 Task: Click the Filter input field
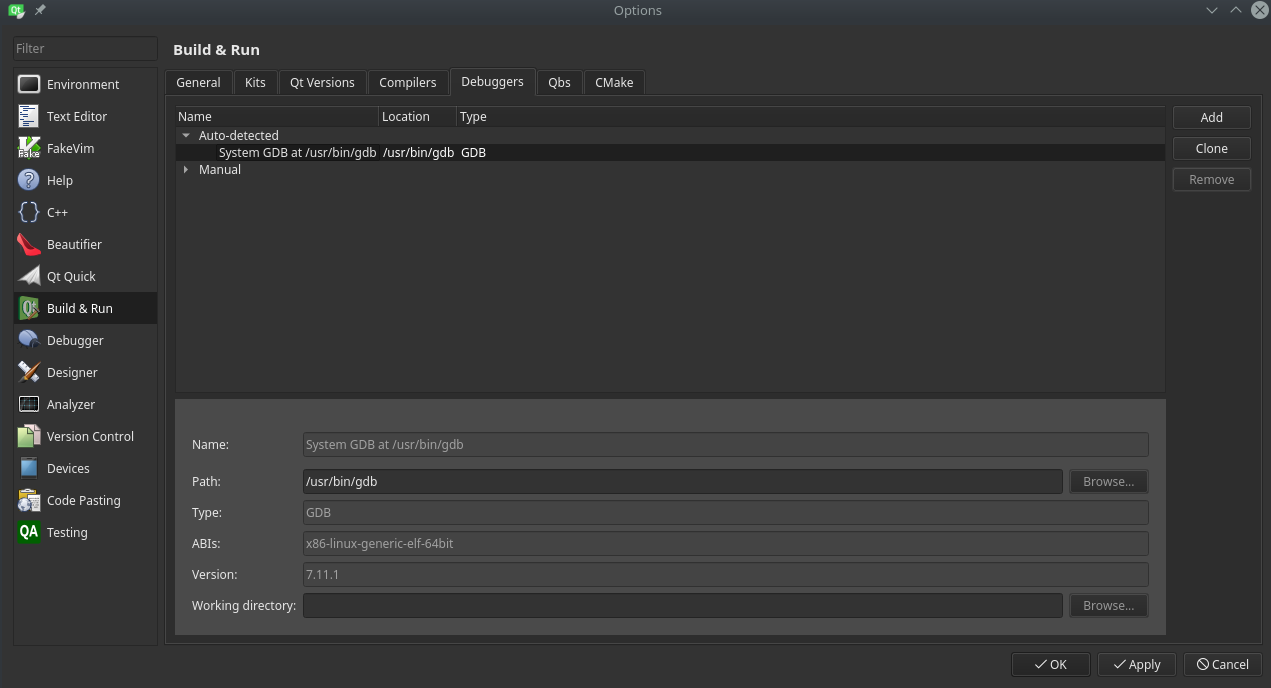[x=84, y=47]
